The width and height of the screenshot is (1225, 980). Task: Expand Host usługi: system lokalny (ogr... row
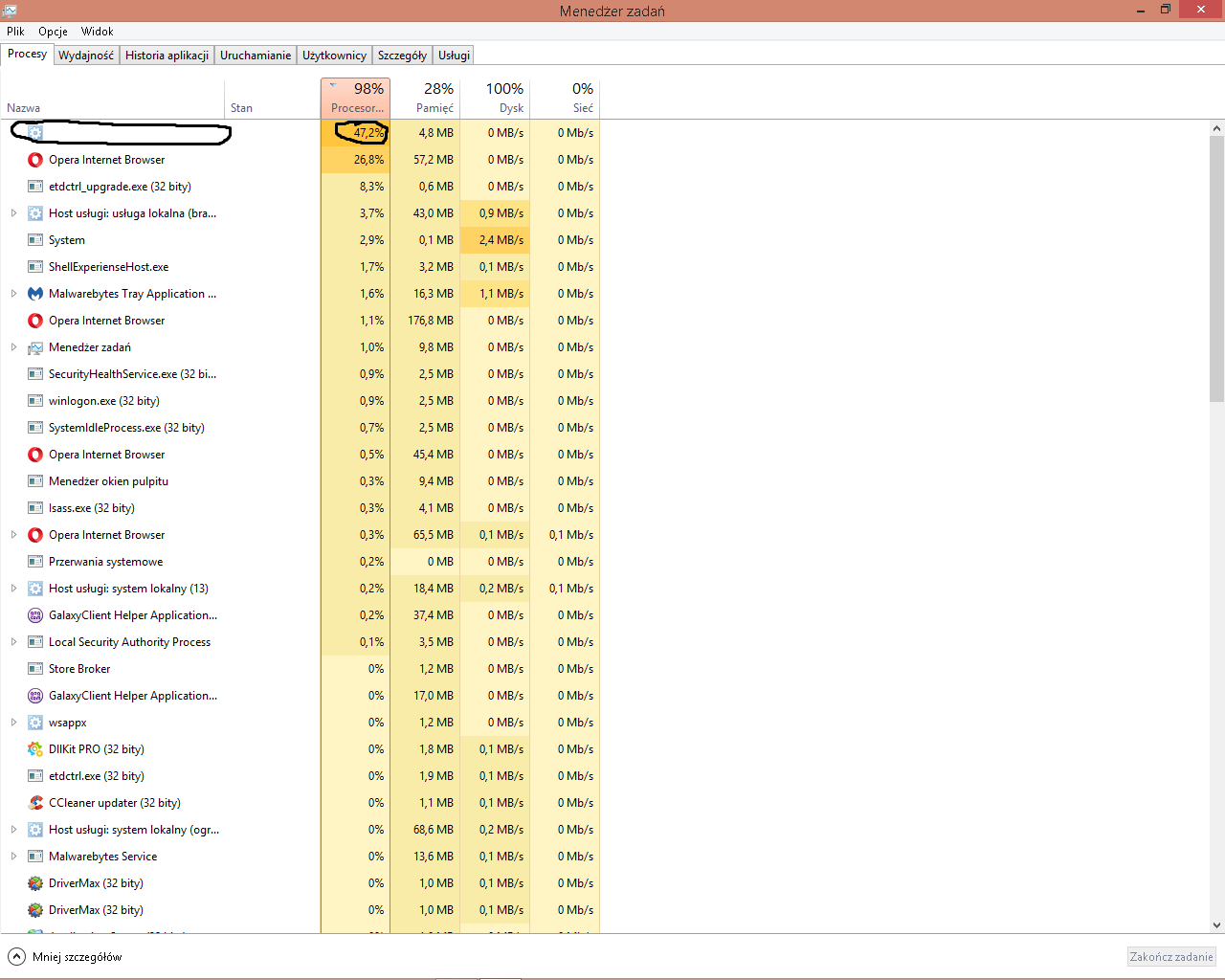13,830
